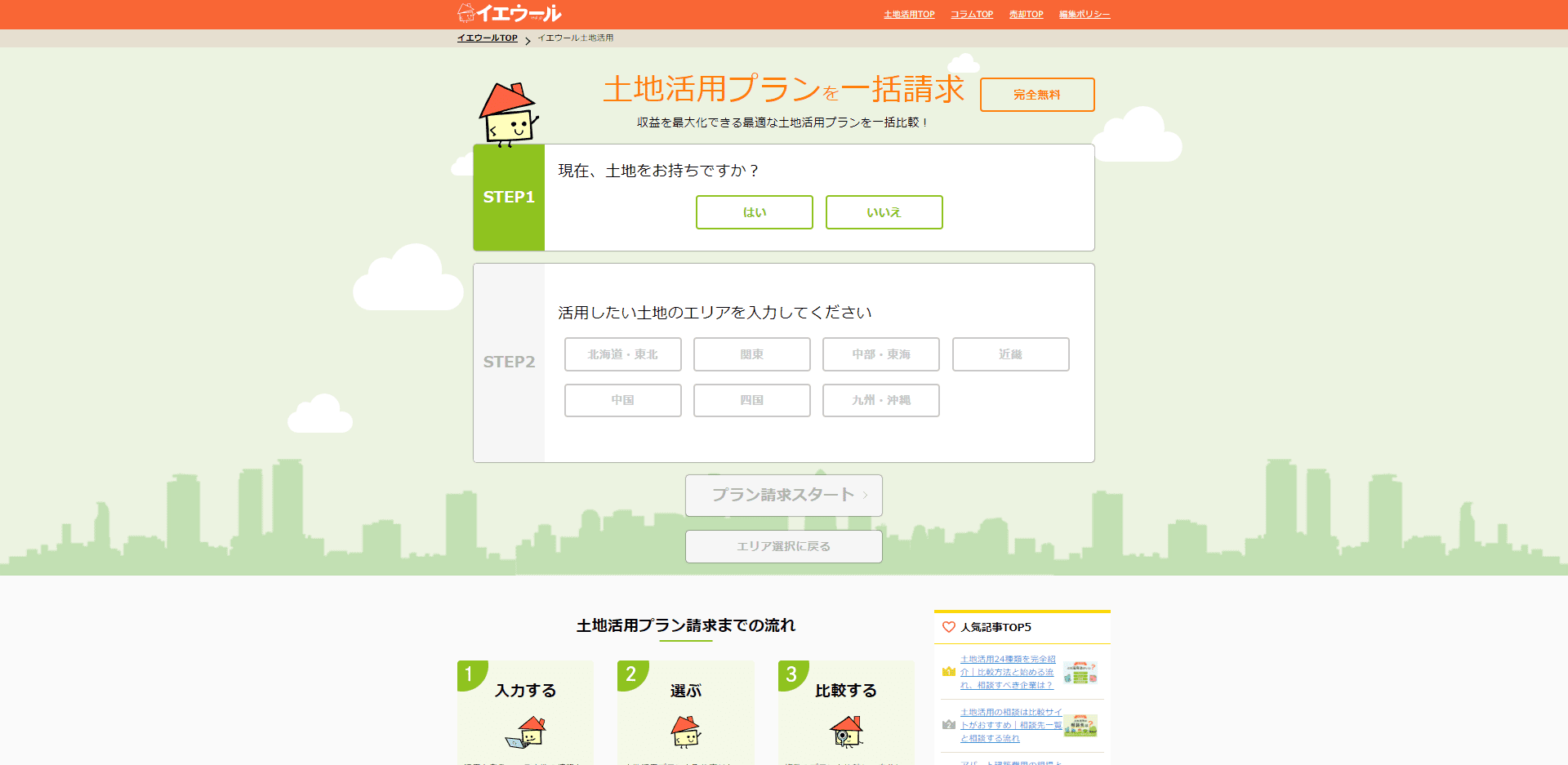The image size is (1568, 765).
Task: Click the laptop house icon in step 1
Action: point(526,732)
